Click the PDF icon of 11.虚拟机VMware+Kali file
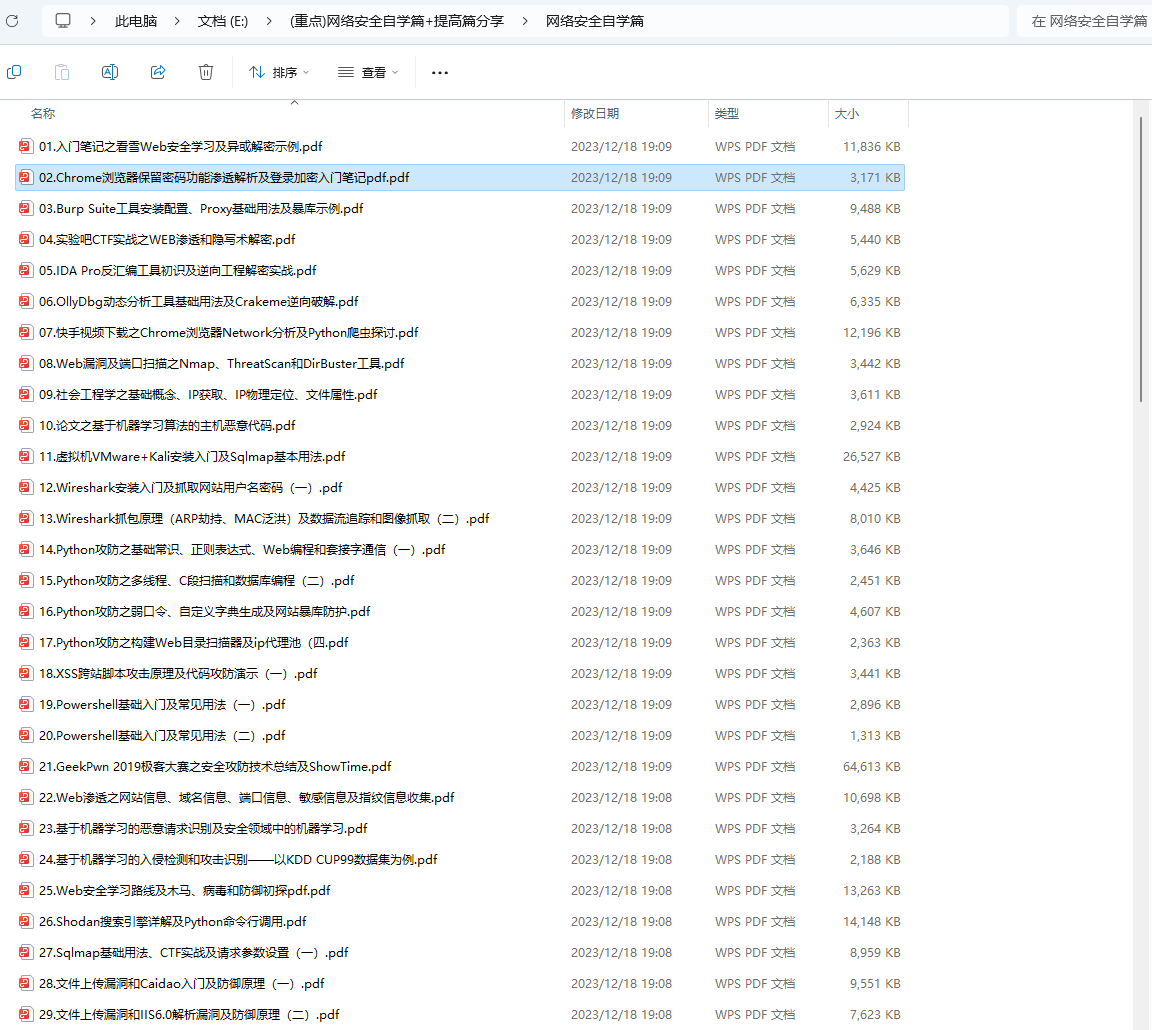This screenshot has width=1152, height=1030. point(26,456)
